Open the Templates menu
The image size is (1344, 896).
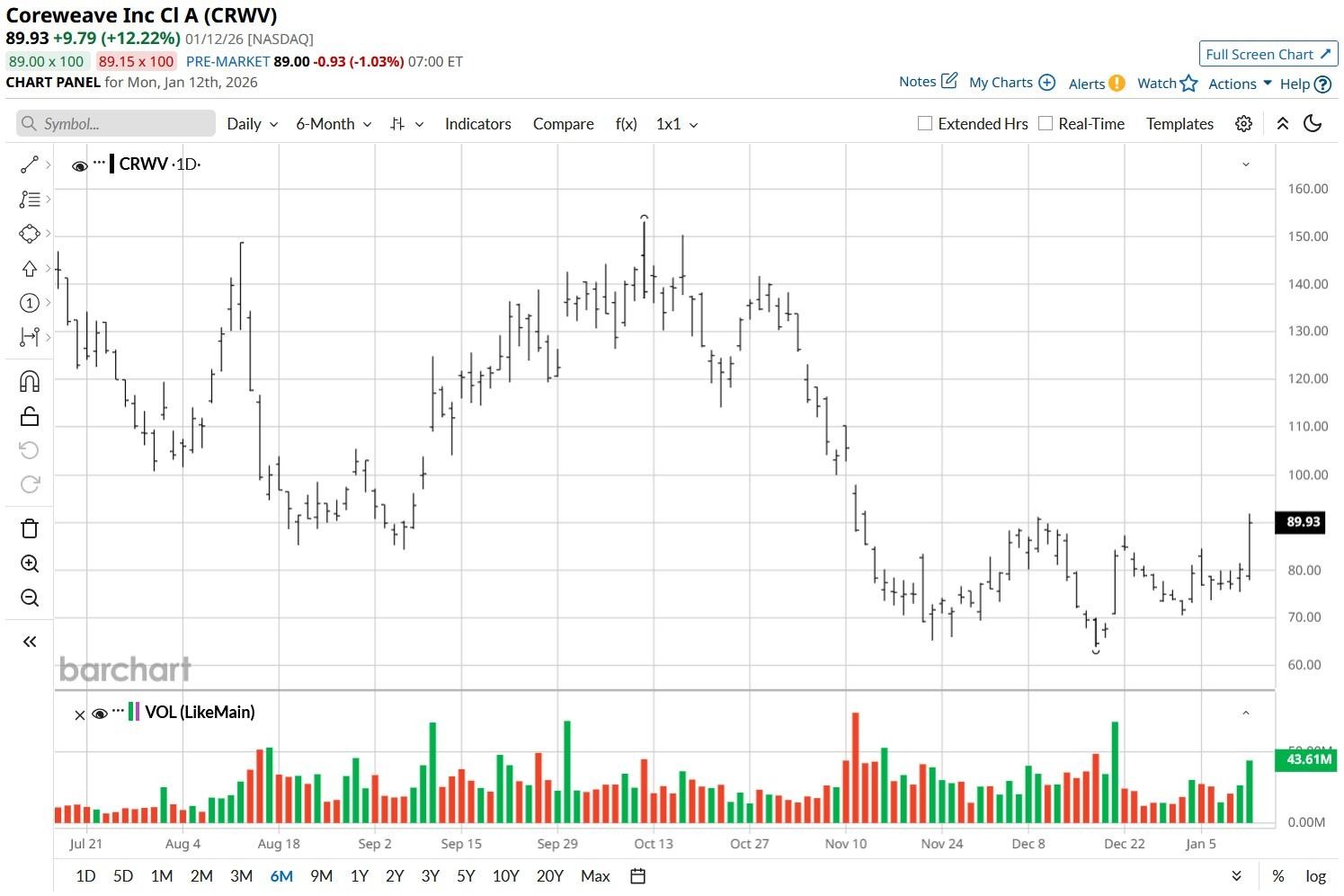pyautogui.click(x=1179, y=124)
